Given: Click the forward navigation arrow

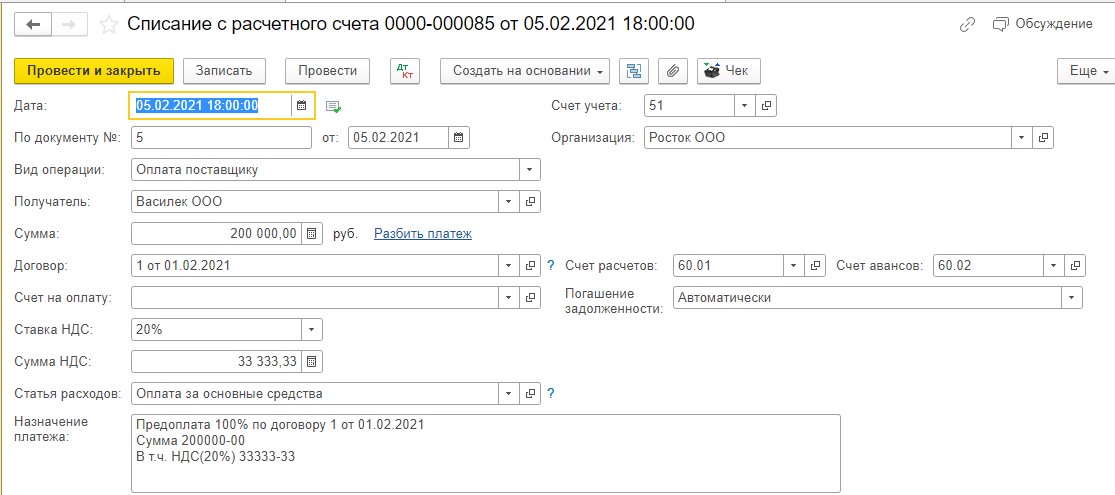Looking at the screenshot, I should coord(70,24).
